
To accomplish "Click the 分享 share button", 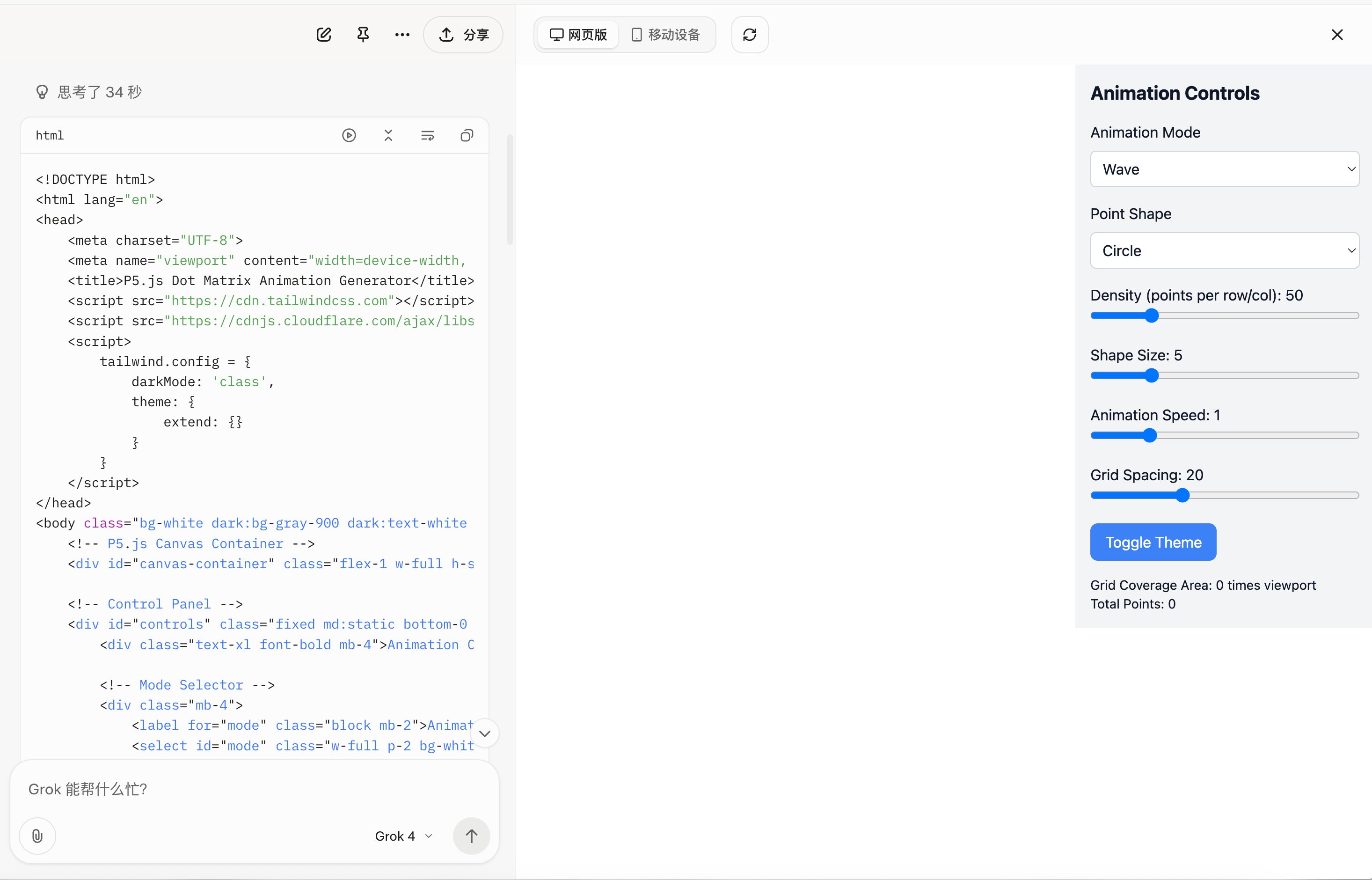I will coord(463,35).
